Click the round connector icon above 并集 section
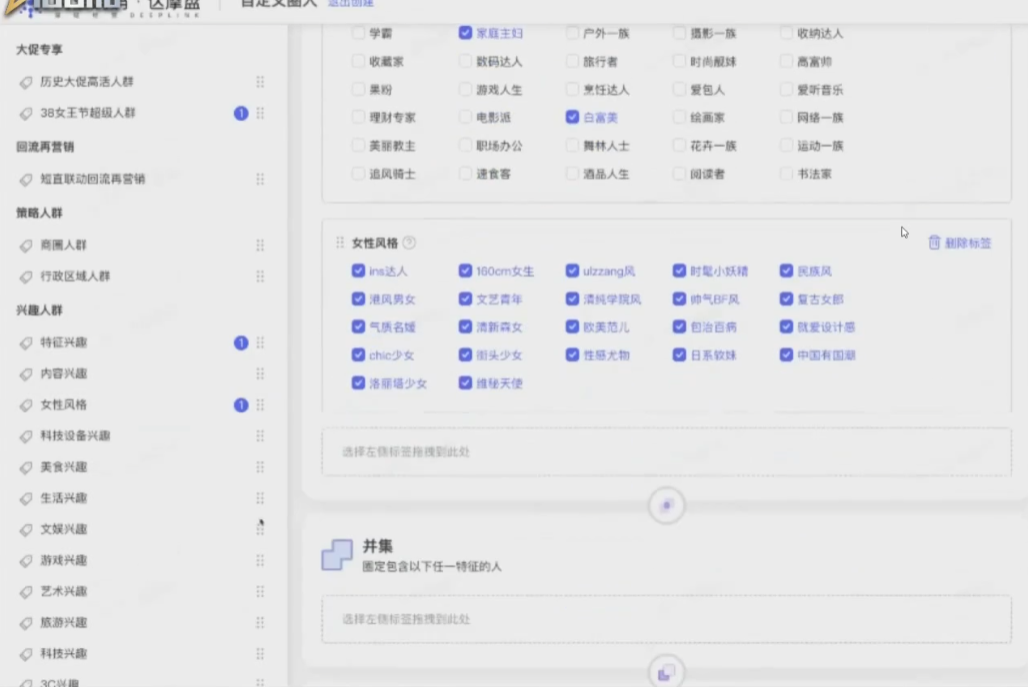Screen dimensions: 1028x687 (x=666, y=506)
